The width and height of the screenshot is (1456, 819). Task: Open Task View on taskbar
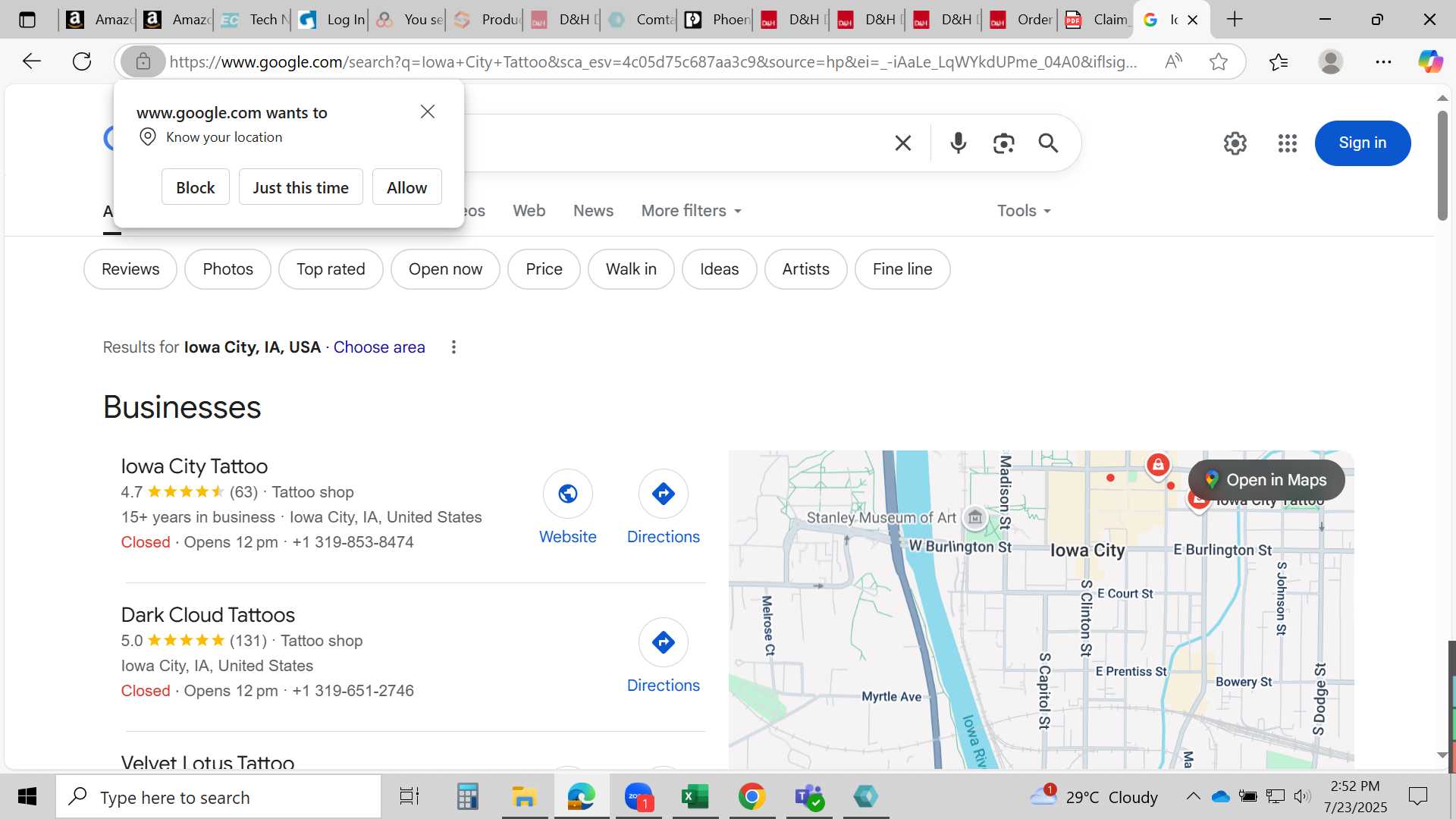pyautogui.click(x=409, y=796)
